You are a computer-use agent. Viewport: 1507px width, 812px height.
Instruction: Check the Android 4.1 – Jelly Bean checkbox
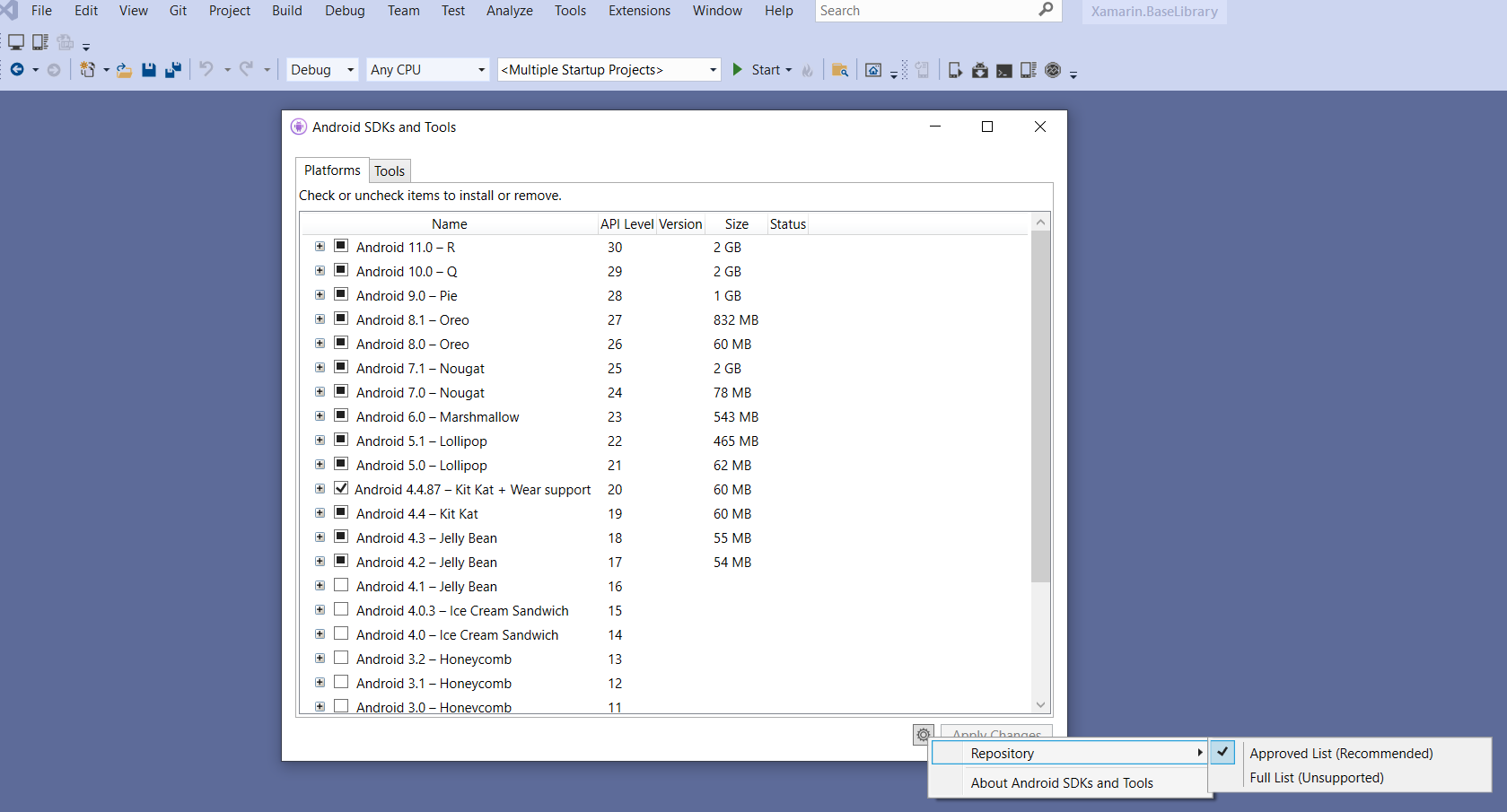coord(341,585)
